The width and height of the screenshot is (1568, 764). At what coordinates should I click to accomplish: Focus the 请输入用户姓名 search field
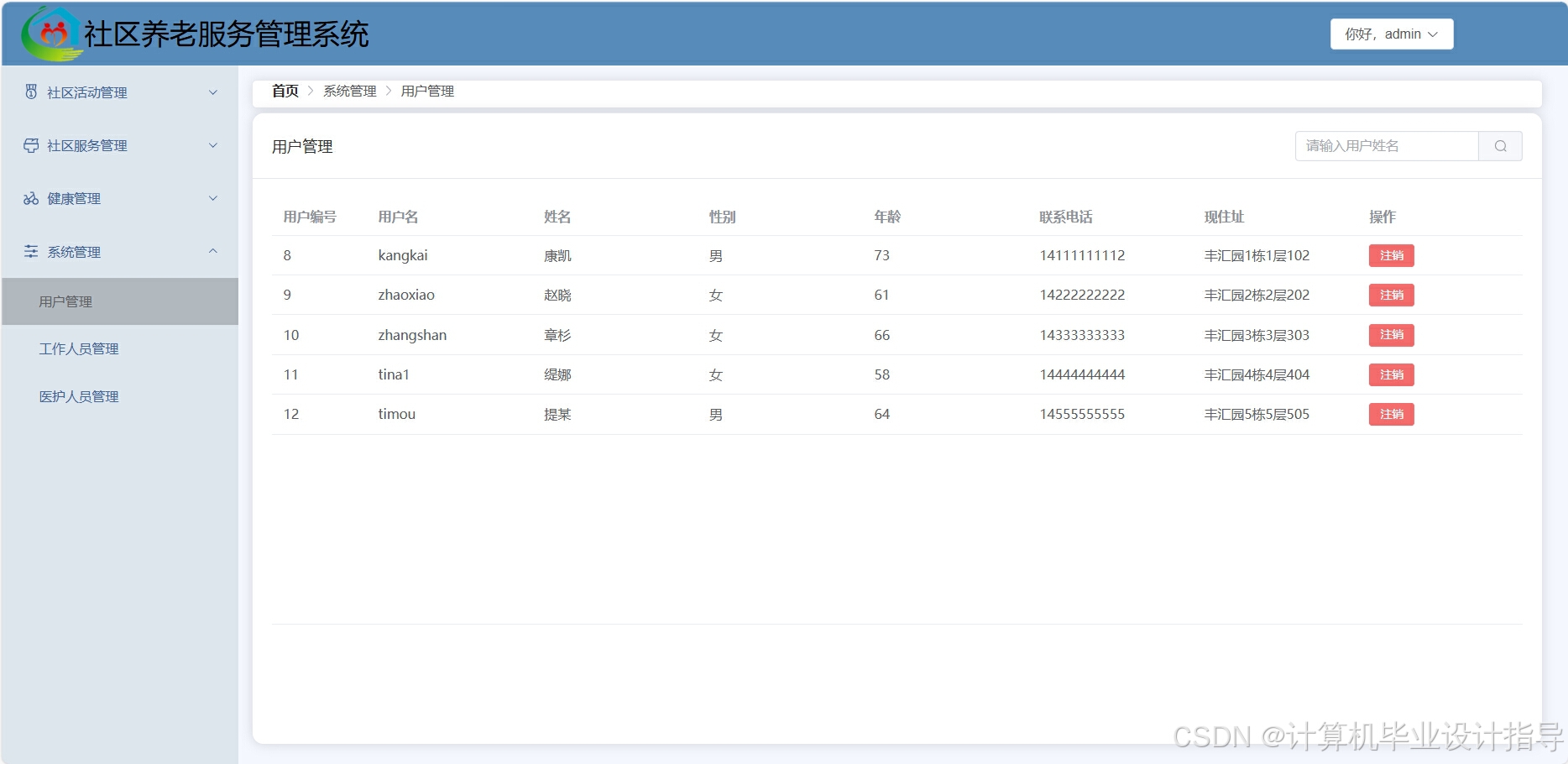pyautogui.click(x=1387, y=146)
